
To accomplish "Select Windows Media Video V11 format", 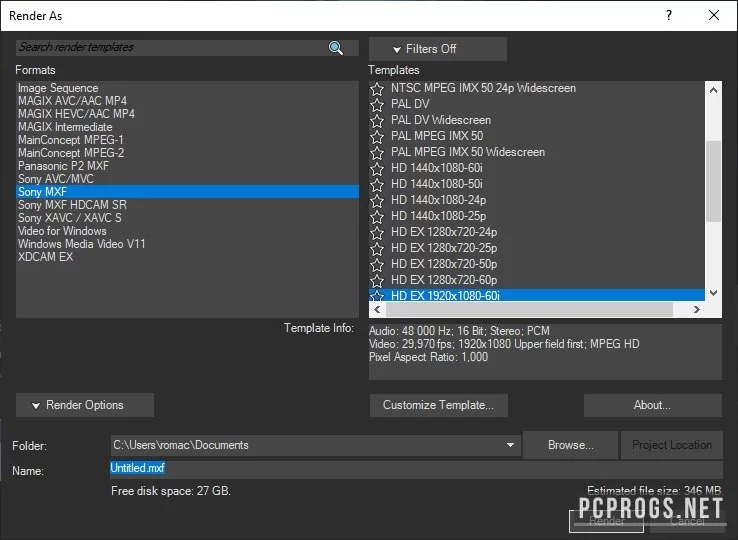I will coord(187,244).
